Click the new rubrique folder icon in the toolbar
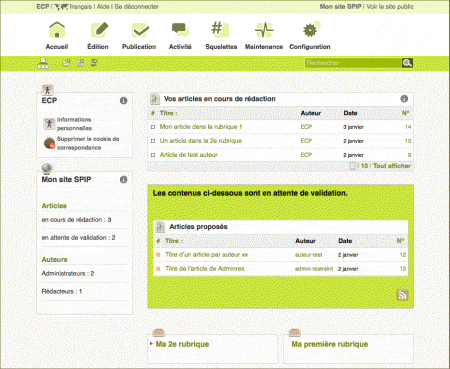Viewport: 450px width, 369px height. tap(66, 63)
